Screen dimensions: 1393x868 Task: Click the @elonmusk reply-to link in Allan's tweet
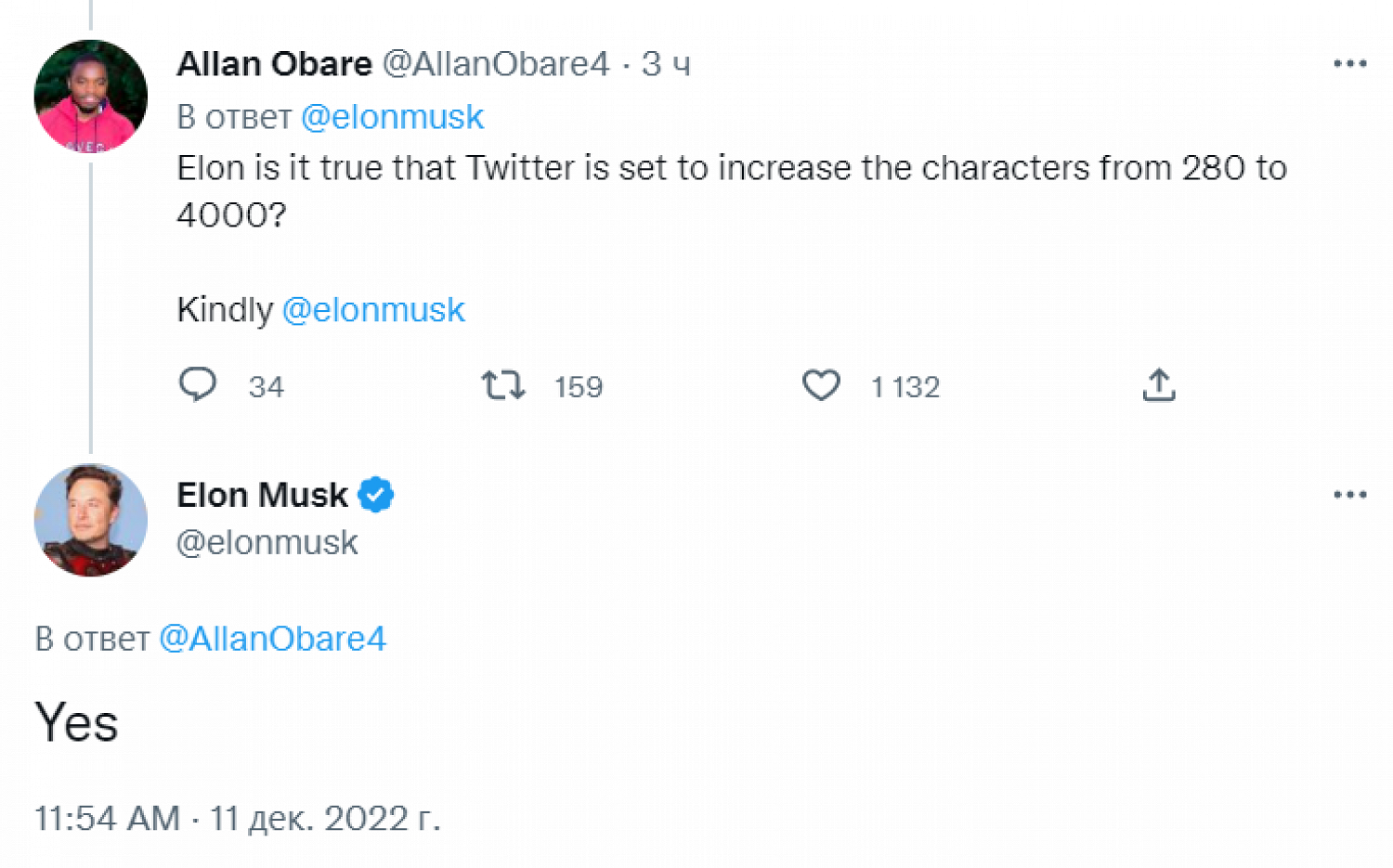392,117
